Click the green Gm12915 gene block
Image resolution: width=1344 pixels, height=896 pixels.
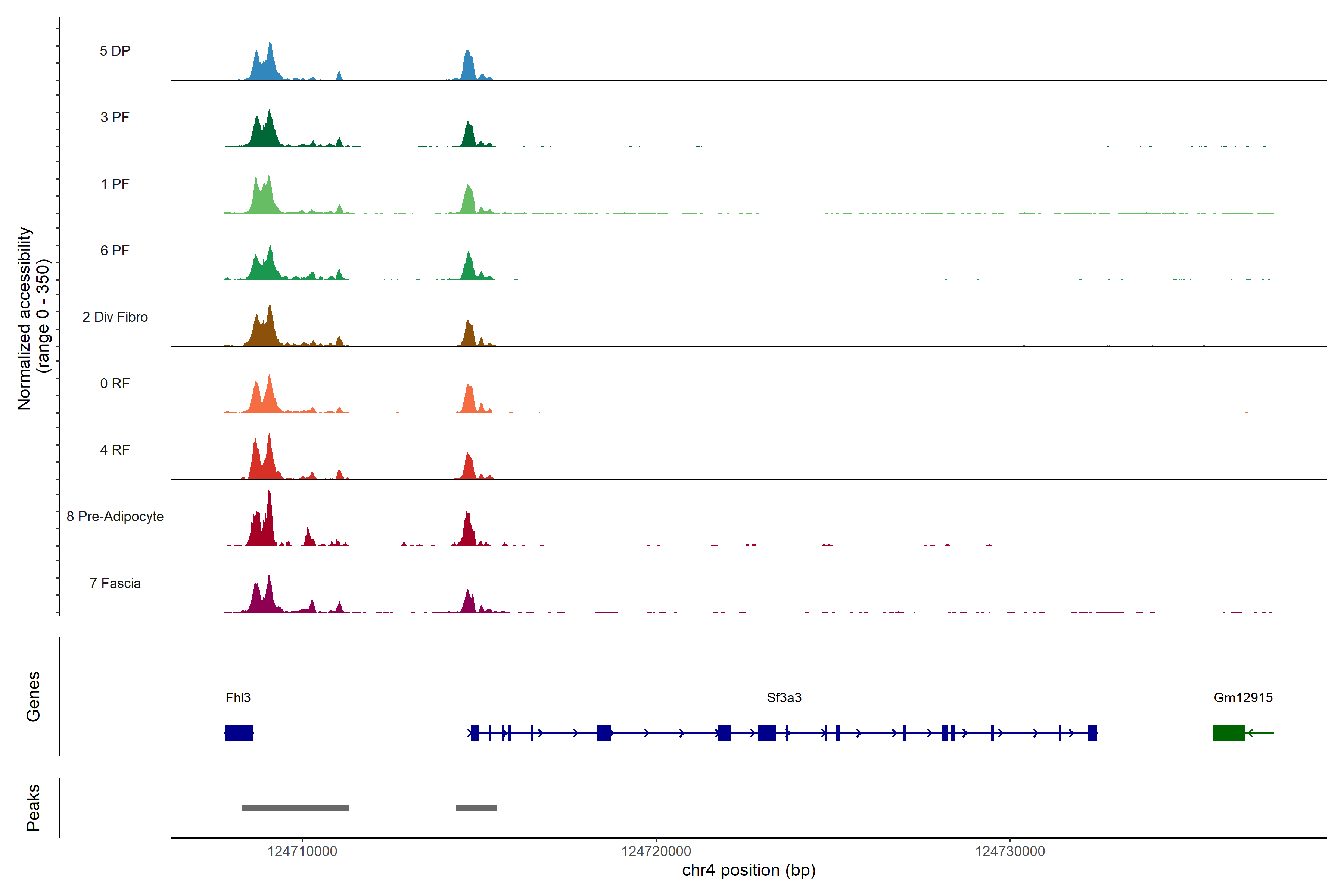pos(1229,732)
